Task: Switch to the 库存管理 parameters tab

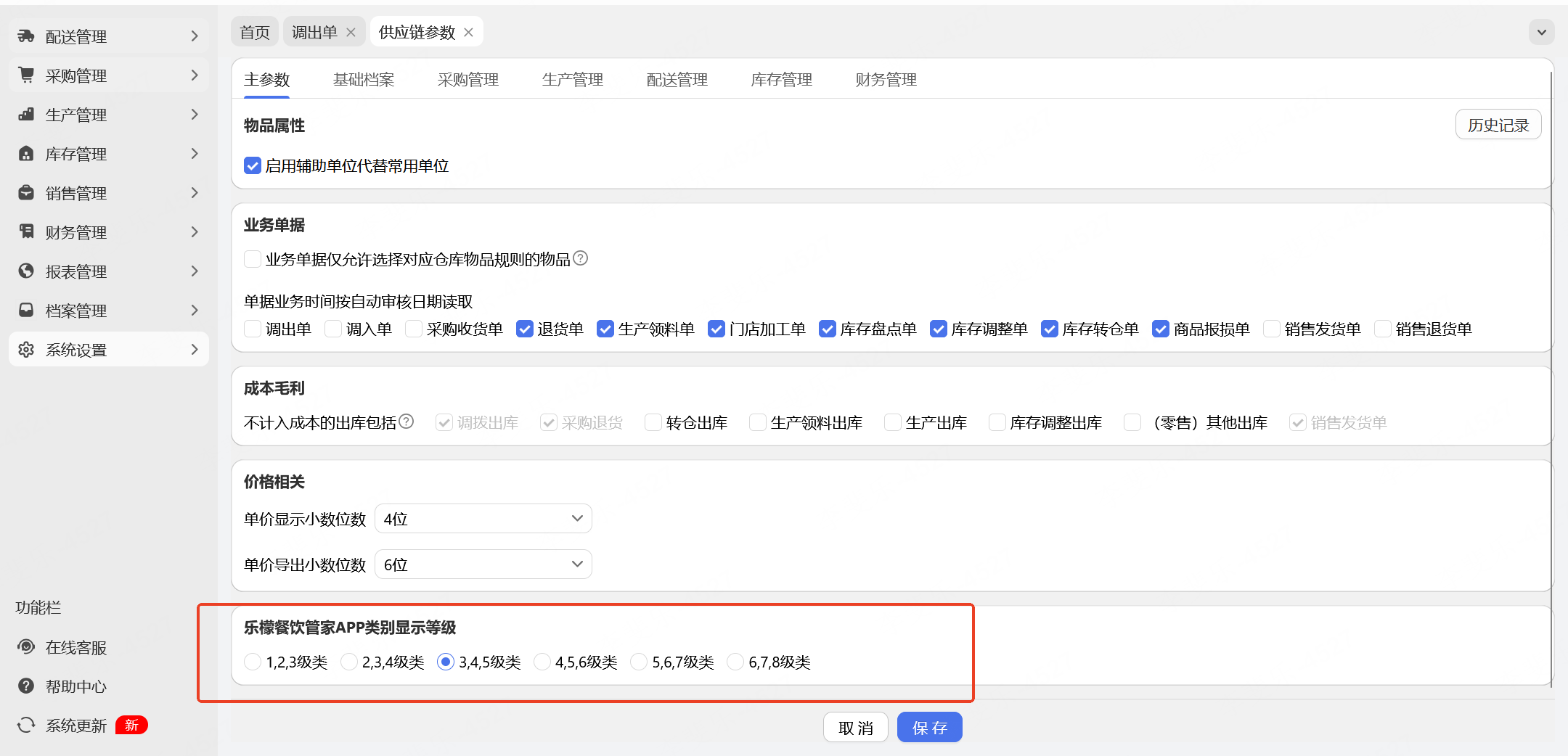Action: (x=782, y=79)
